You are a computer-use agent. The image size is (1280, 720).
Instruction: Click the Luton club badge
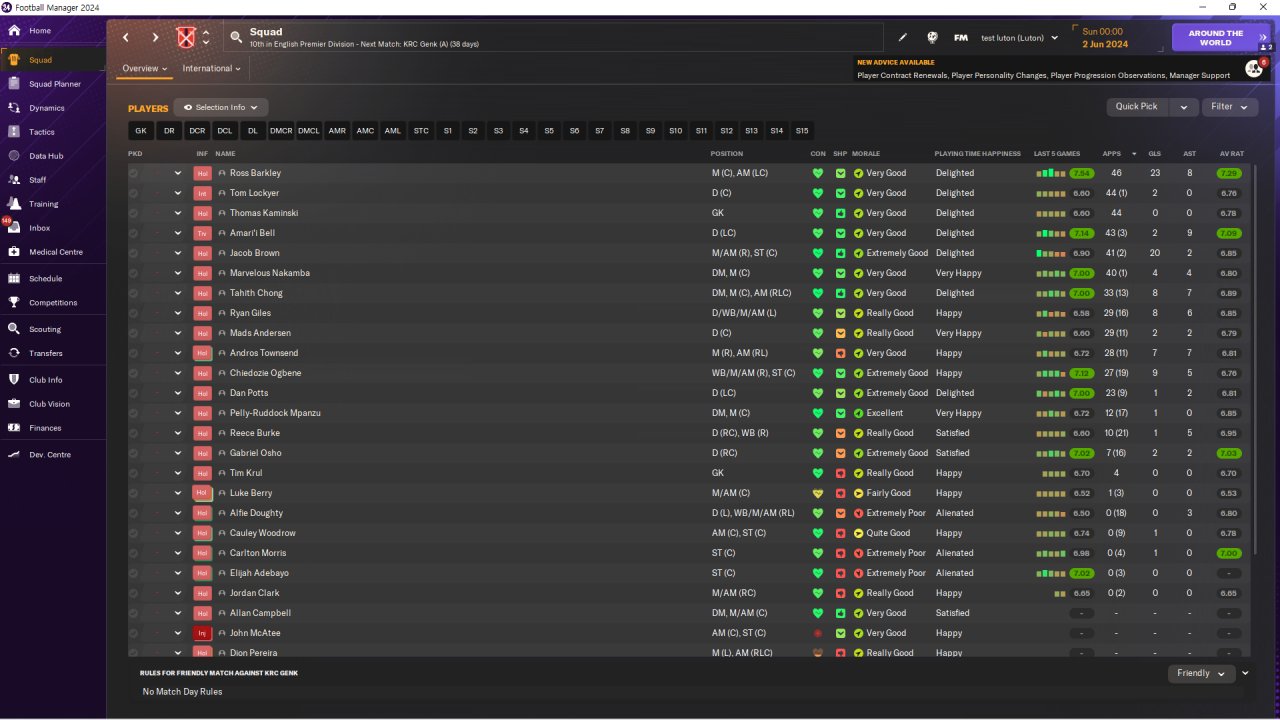point(186,38)
